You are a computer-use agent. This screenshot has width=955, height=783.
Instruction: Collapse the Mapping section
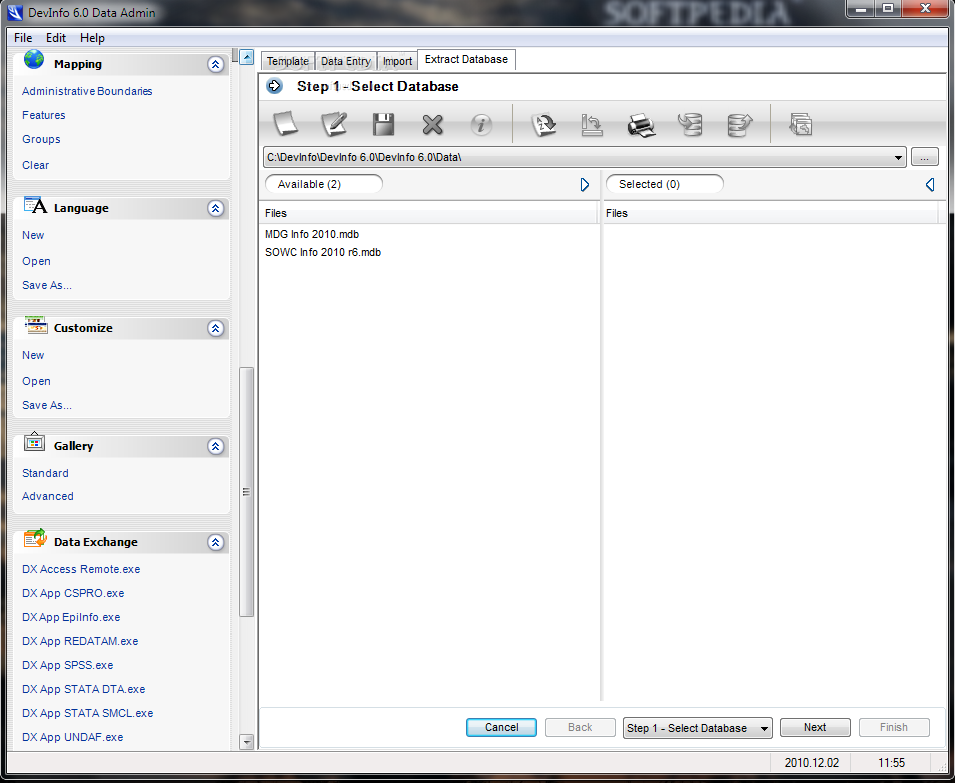[x=216, y=64]
